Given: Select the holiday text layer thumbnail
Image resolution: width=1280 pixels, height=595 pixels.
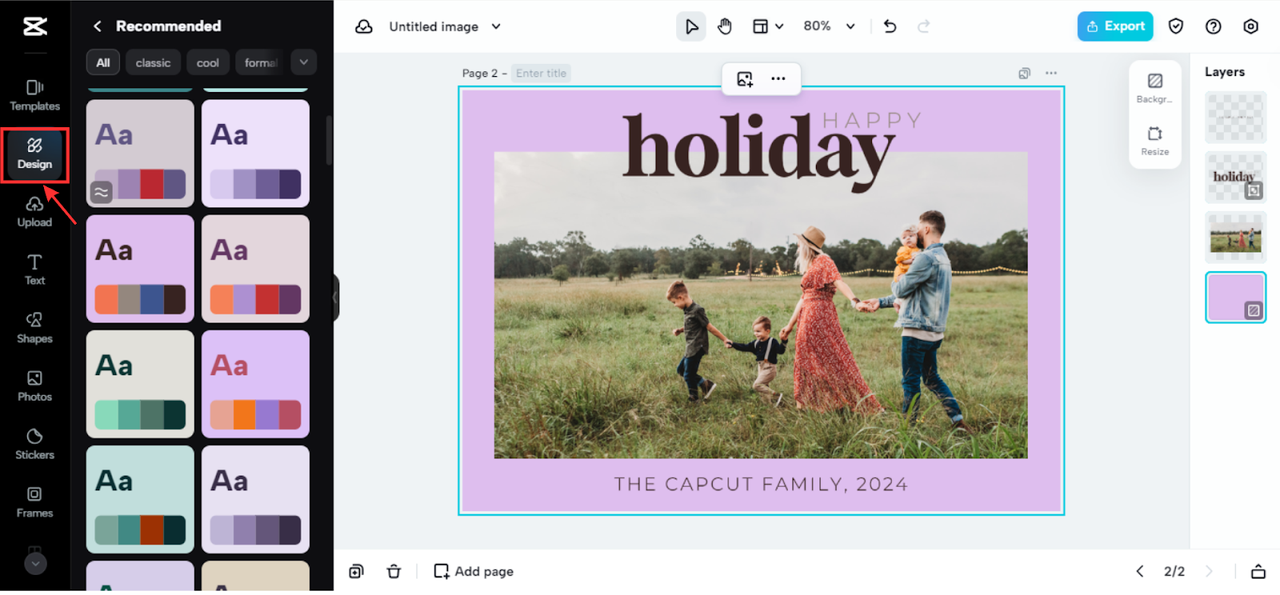Looking at the screenshot, I should pyautogui.click(x=1236, y=177).
